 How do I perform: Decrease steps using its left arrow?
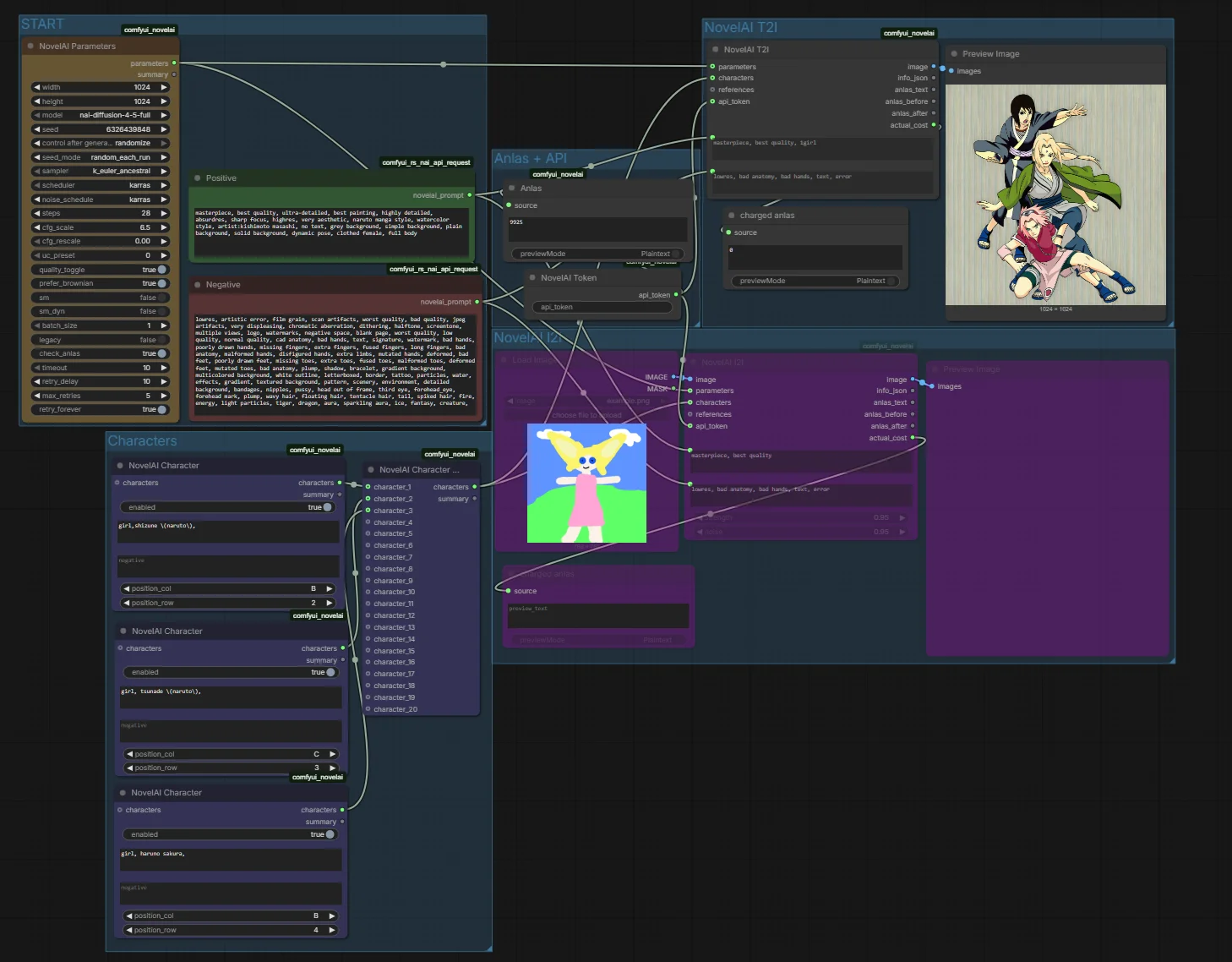pyautogui.click(x=37, y=213)
